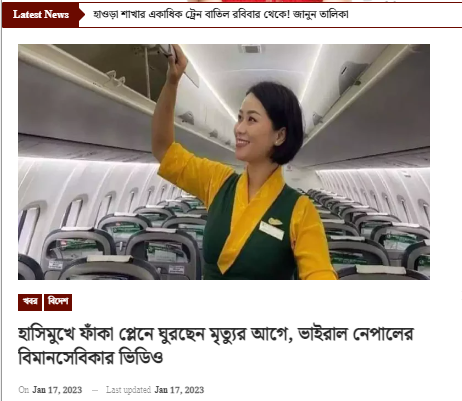This screenshot has height=401, width=462.
Task: Open the Howrah train cancellation ticker headline
Action: pyautogui.click(x=221, y=15)
